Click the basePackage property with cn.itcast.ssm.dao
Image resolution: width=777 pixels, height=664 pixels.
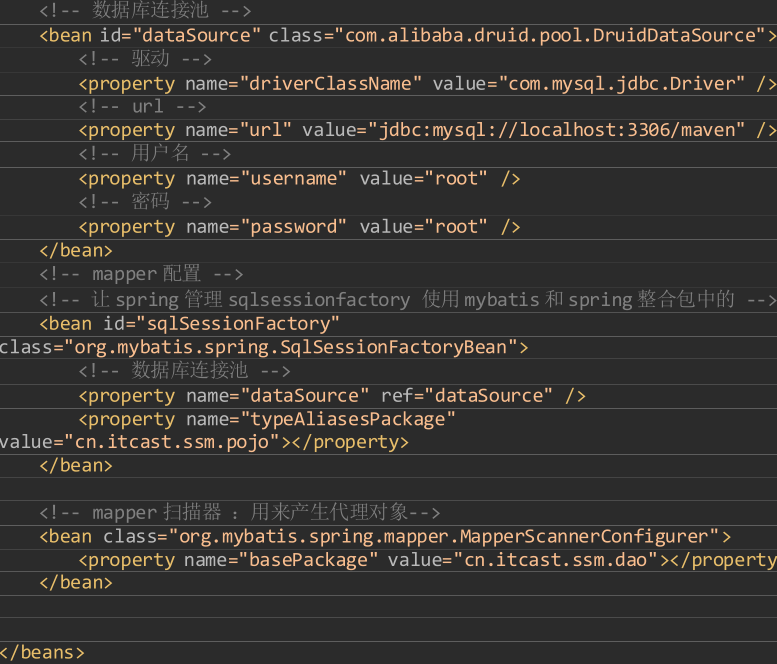coord(427,560)
